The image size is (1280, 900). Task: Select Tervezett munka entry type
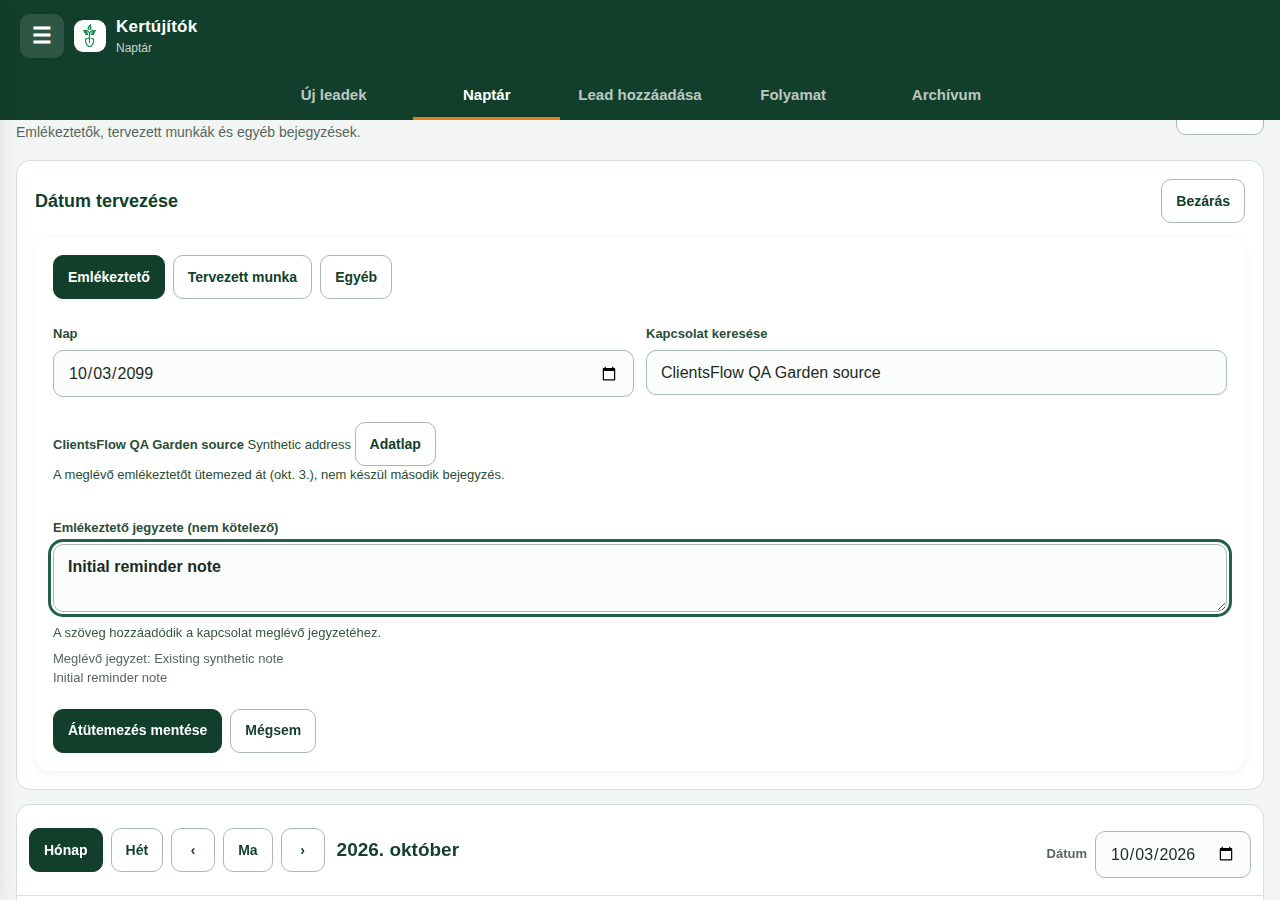242,277
